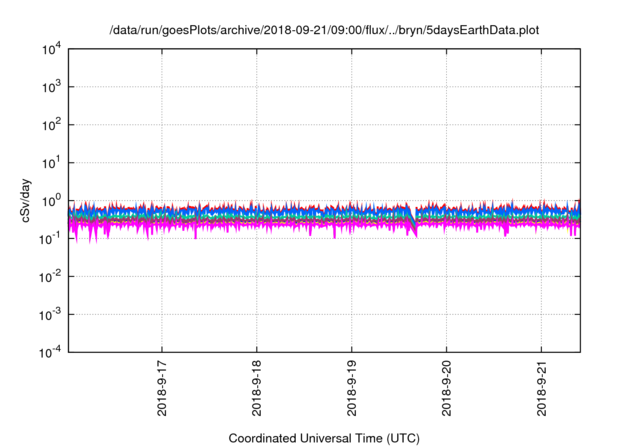The height and width of the screenshot is (448, 640).
Task: Click the 2018-9-19 date tick label
Action: 352,388
